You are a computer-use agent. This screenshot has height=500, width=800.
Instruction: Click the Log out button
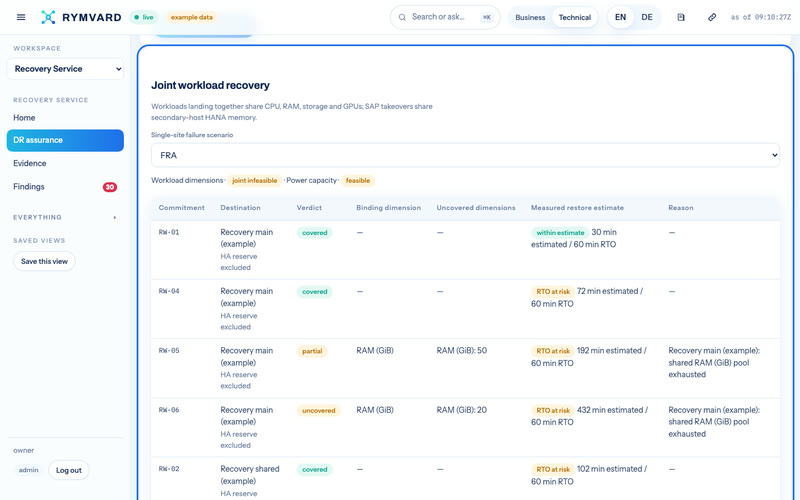tap(69, 470)
